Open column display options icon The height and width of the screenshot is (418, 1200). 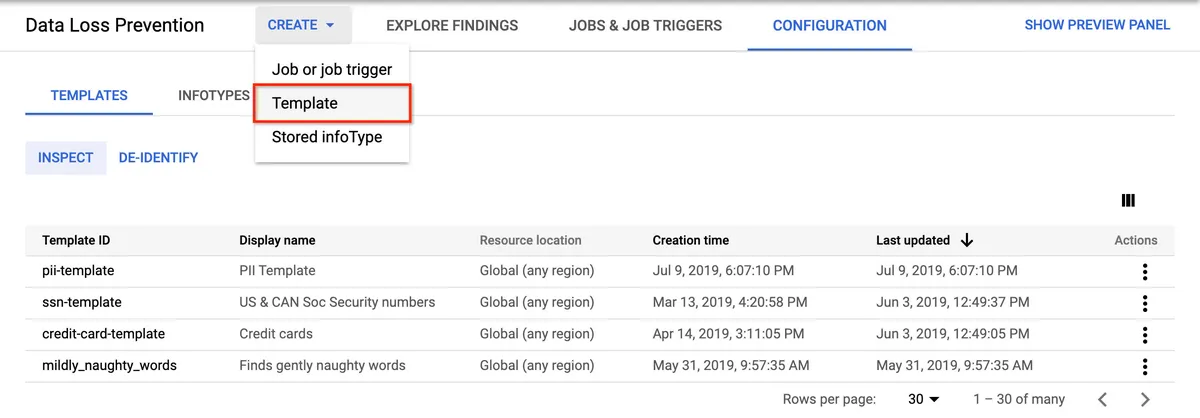(1128, 201)
